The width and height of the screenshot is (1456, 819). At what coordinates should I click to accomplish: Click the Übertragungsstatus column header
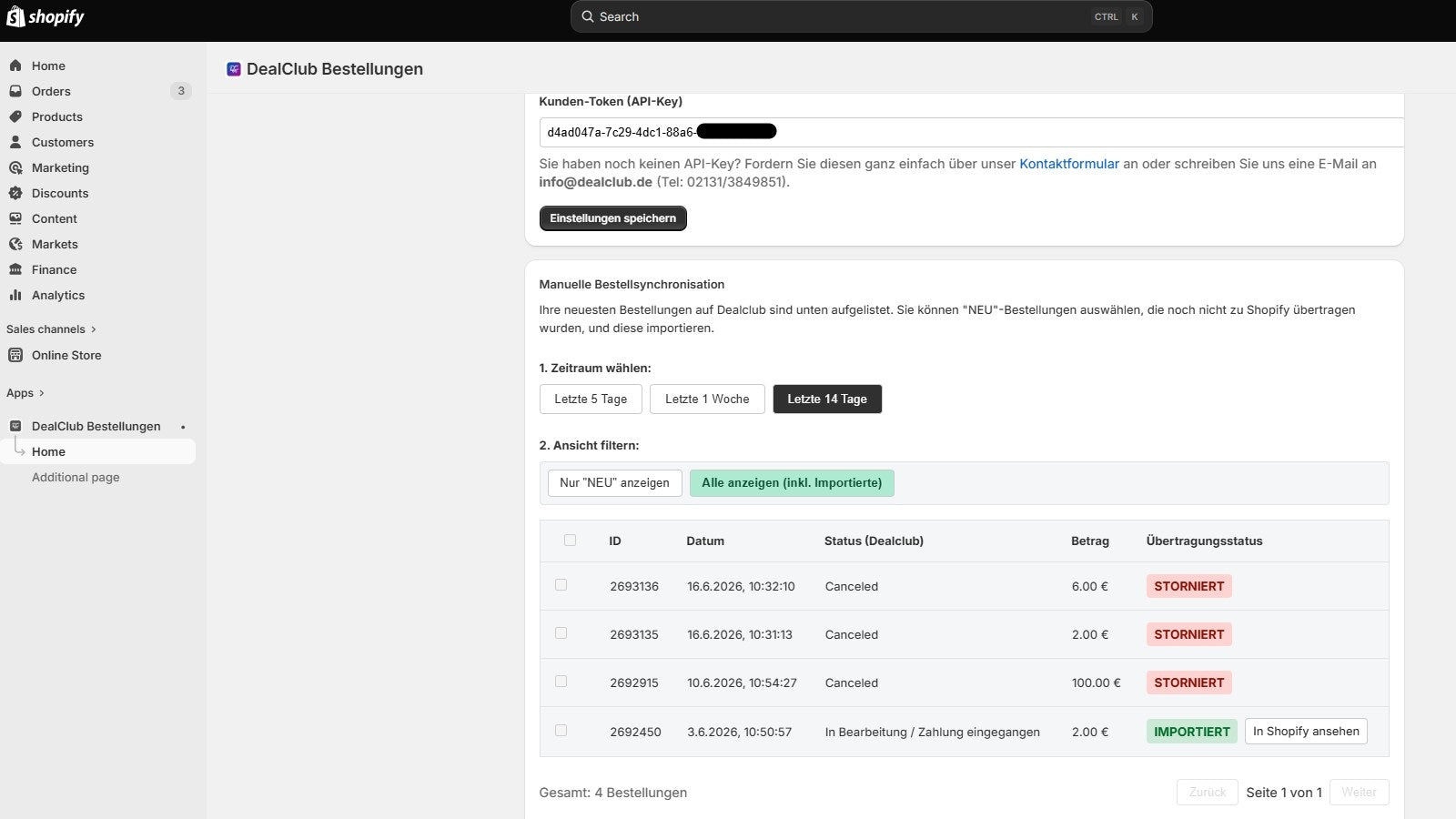(x=1204, y=541)
